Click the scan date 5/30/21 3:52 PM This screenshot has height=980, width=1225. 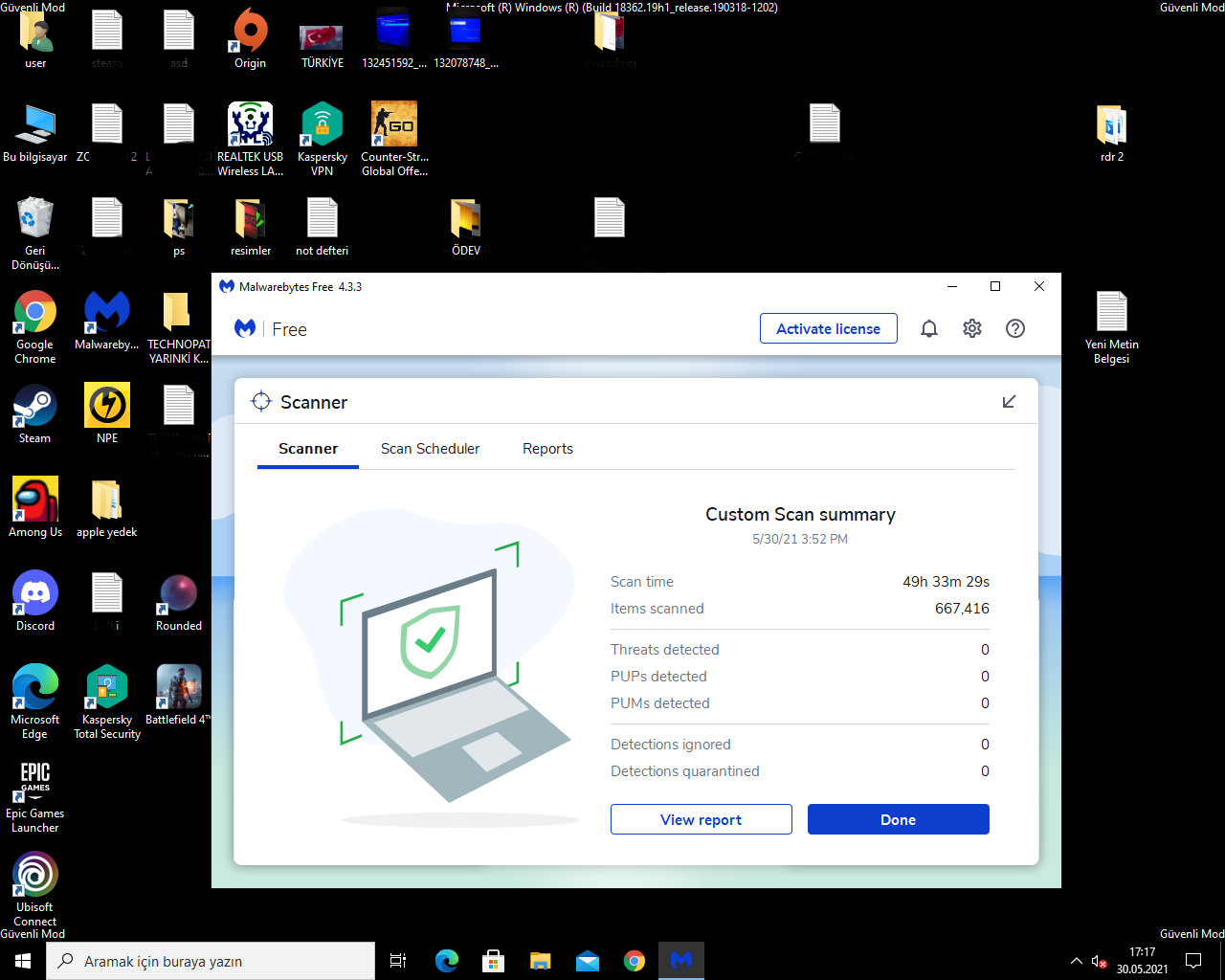(x=800, y=539)
